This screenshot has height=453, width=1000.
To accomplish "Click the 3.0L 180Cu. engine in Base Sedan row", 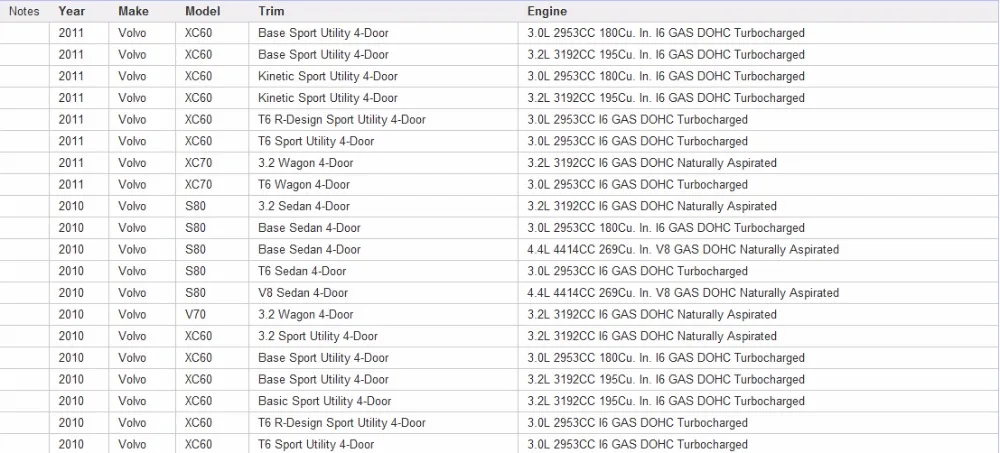I will pyautogui.click(x=759, y=228).
